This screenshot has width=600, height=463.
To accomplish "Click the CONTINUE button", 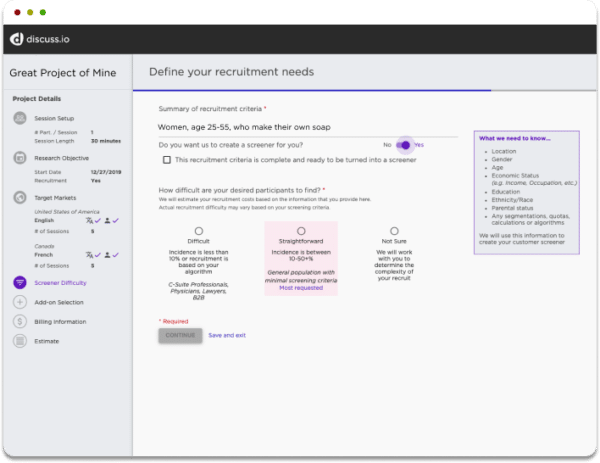I will [180, 335].
